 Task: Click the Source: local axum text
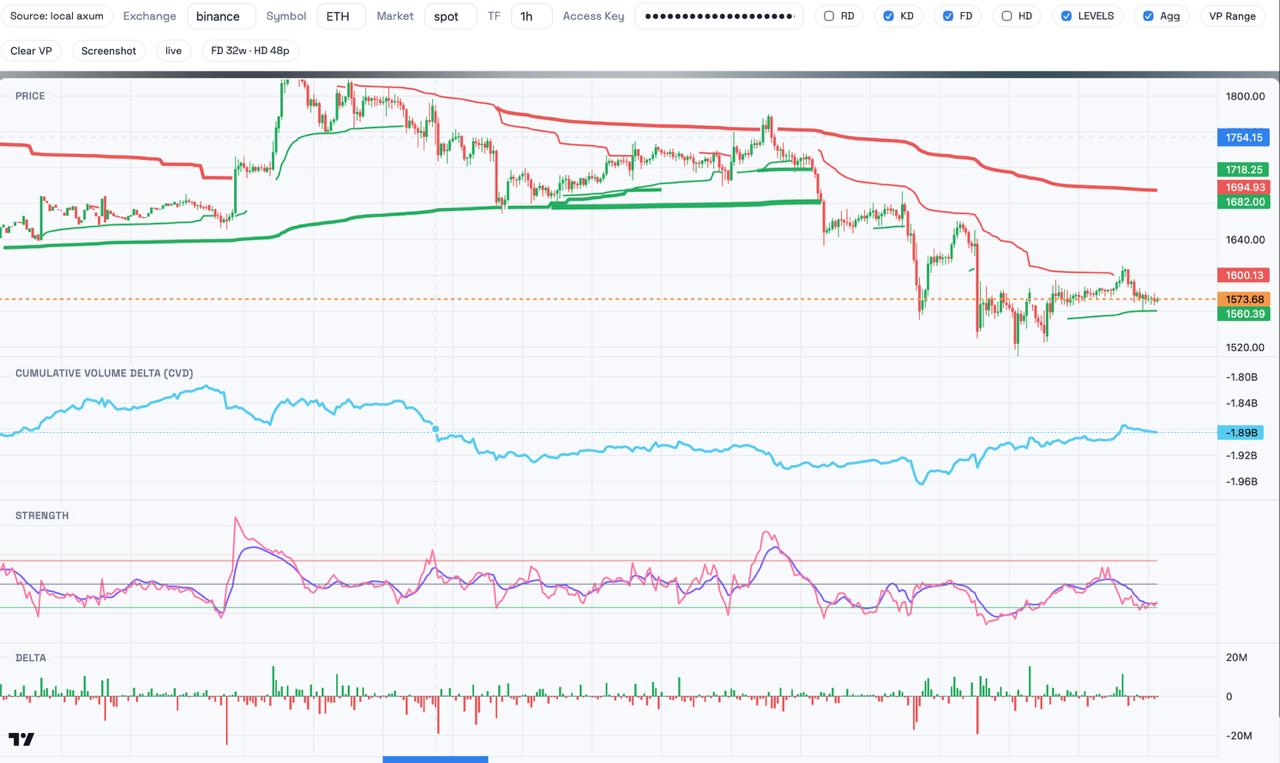pyautogui.click(x=57, y=16)
